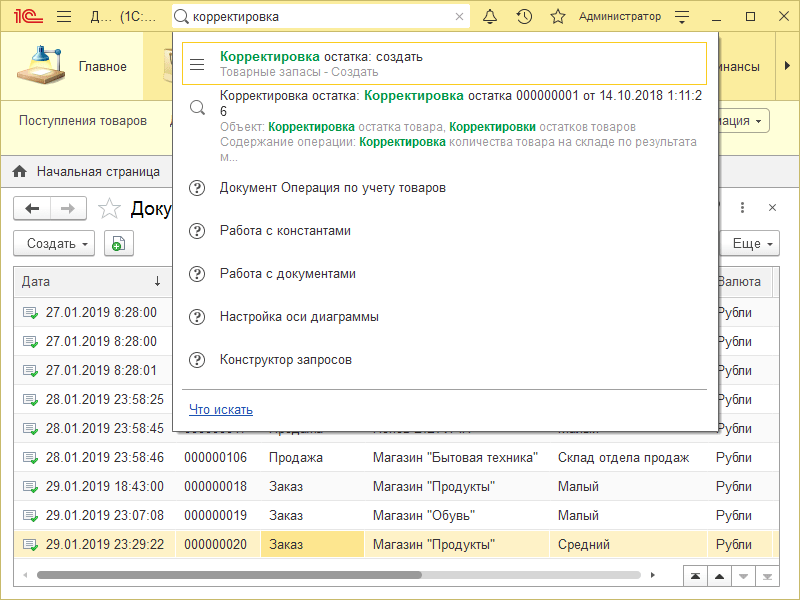800x600 pixels.
Task: Select row dated 28.01.2019 23:58:25
Action: [x=92, y=399]
